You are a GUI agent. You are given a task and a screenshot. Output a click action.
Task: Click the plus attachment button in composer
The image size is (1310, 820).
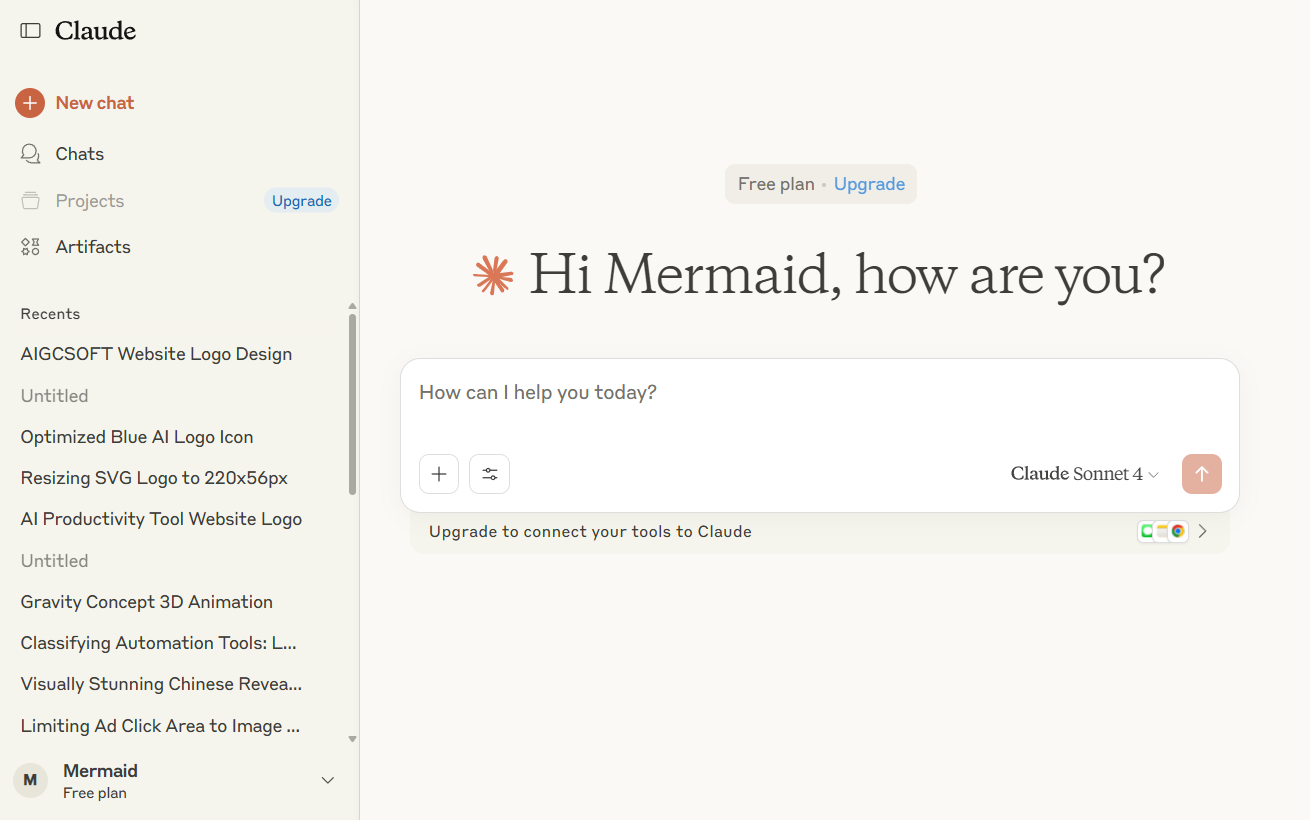pos(439,474)
